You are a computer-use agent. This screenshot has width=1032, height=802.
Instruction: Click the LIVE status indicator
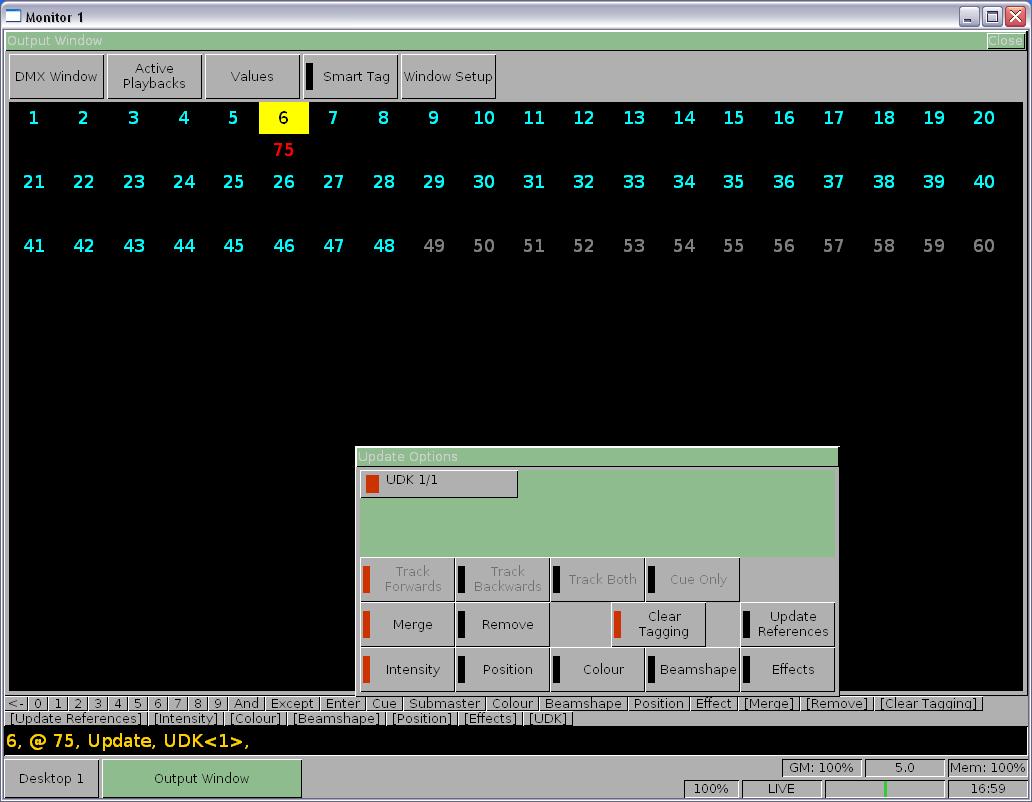pos(781,788)
